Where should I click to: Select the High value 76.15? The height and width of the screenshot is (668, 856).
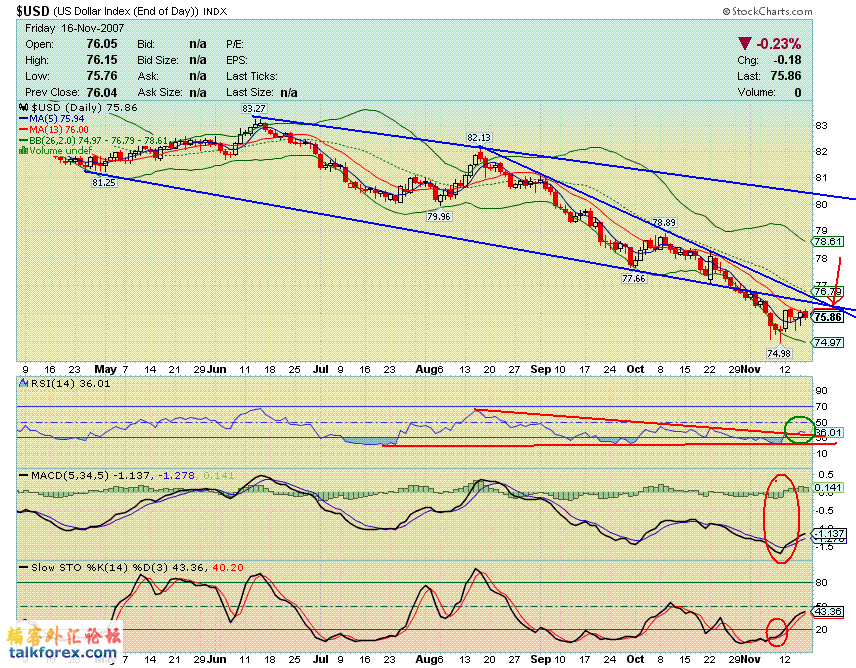coord(102,59)
